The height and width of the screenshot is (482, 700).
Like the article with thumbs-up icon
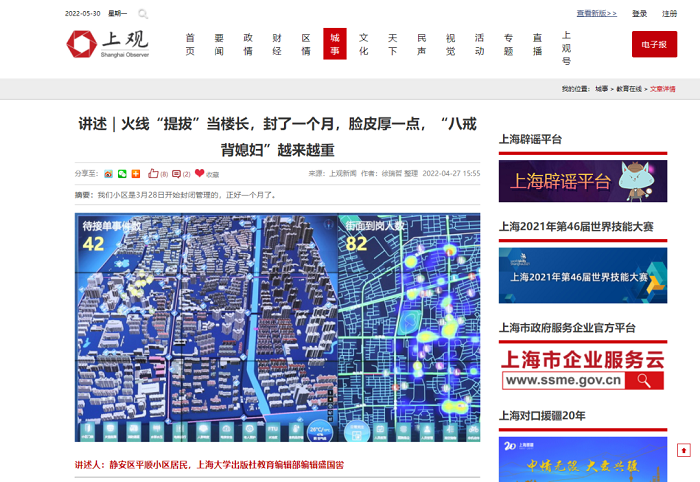(153, 174)
